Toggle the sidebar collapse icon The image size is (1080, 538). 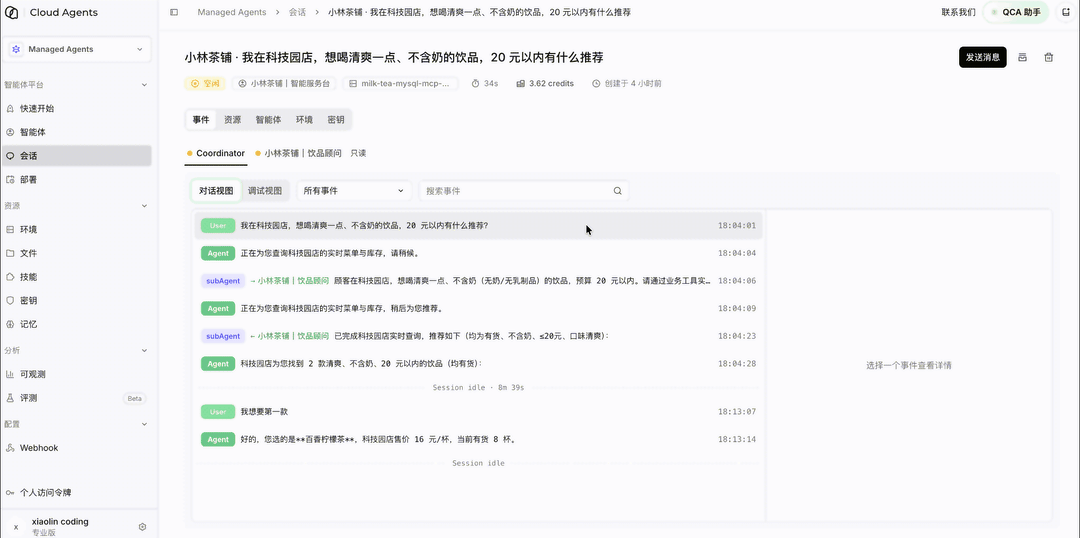(x=174, y=12)
